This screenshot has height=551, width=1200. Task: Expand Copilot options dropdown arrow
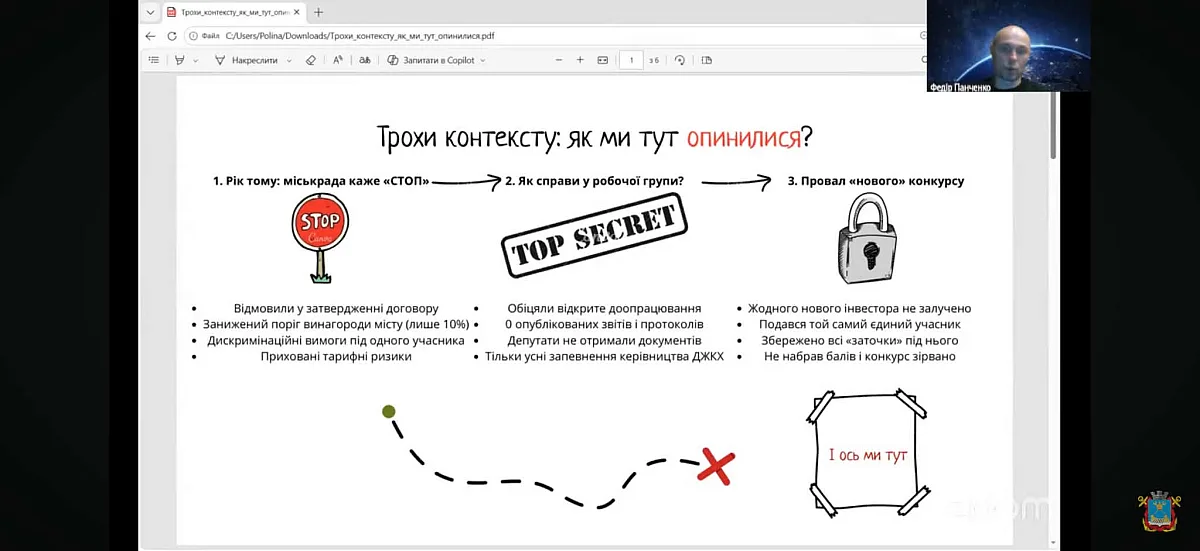483,60
